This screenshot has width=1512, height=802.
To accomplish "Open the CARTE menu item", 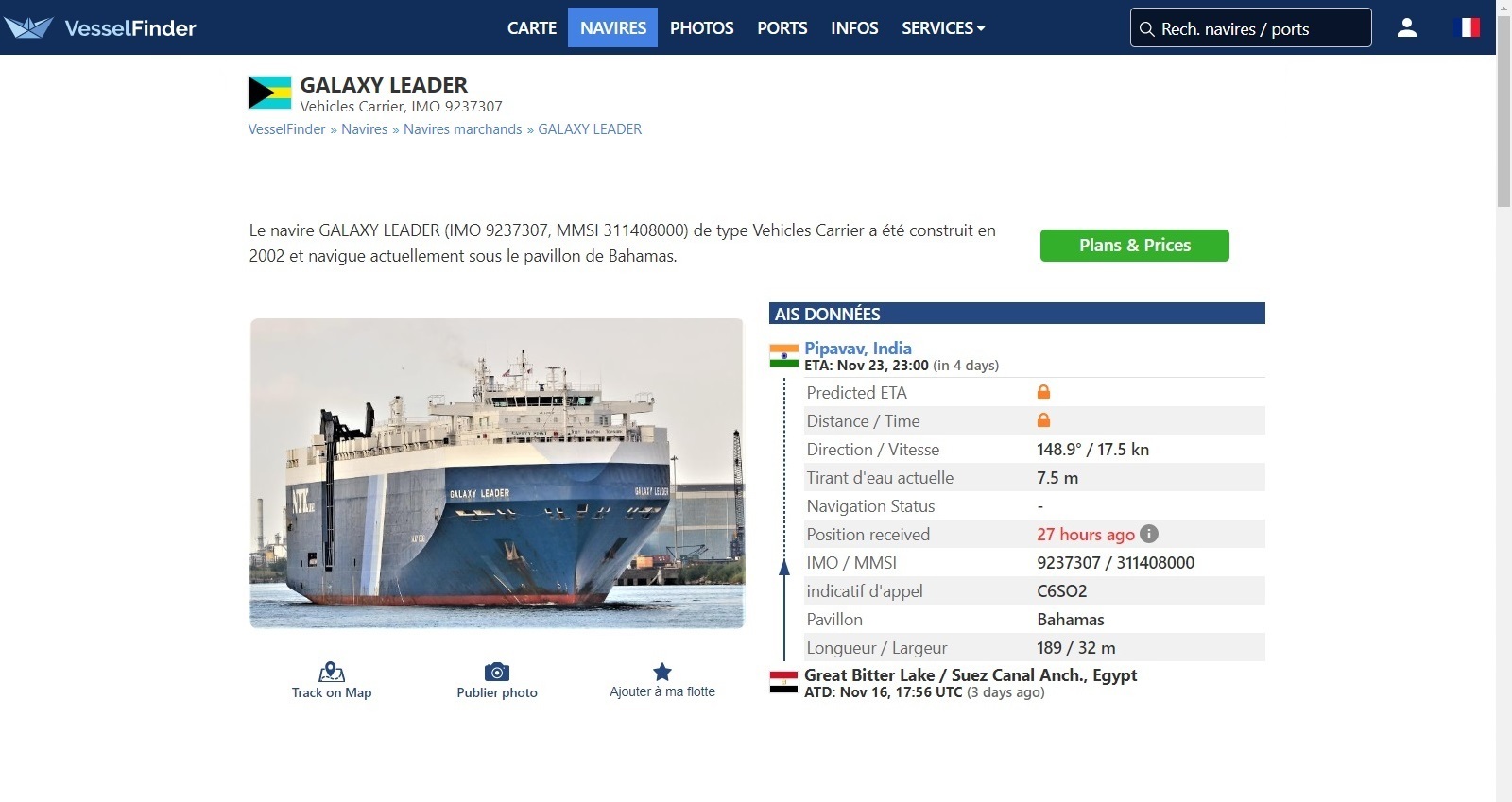I will point(532,28).
